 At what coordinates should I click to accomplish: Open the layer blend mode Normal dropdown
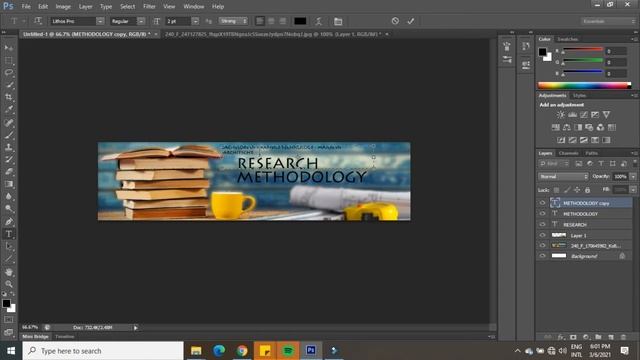[563, 176]
